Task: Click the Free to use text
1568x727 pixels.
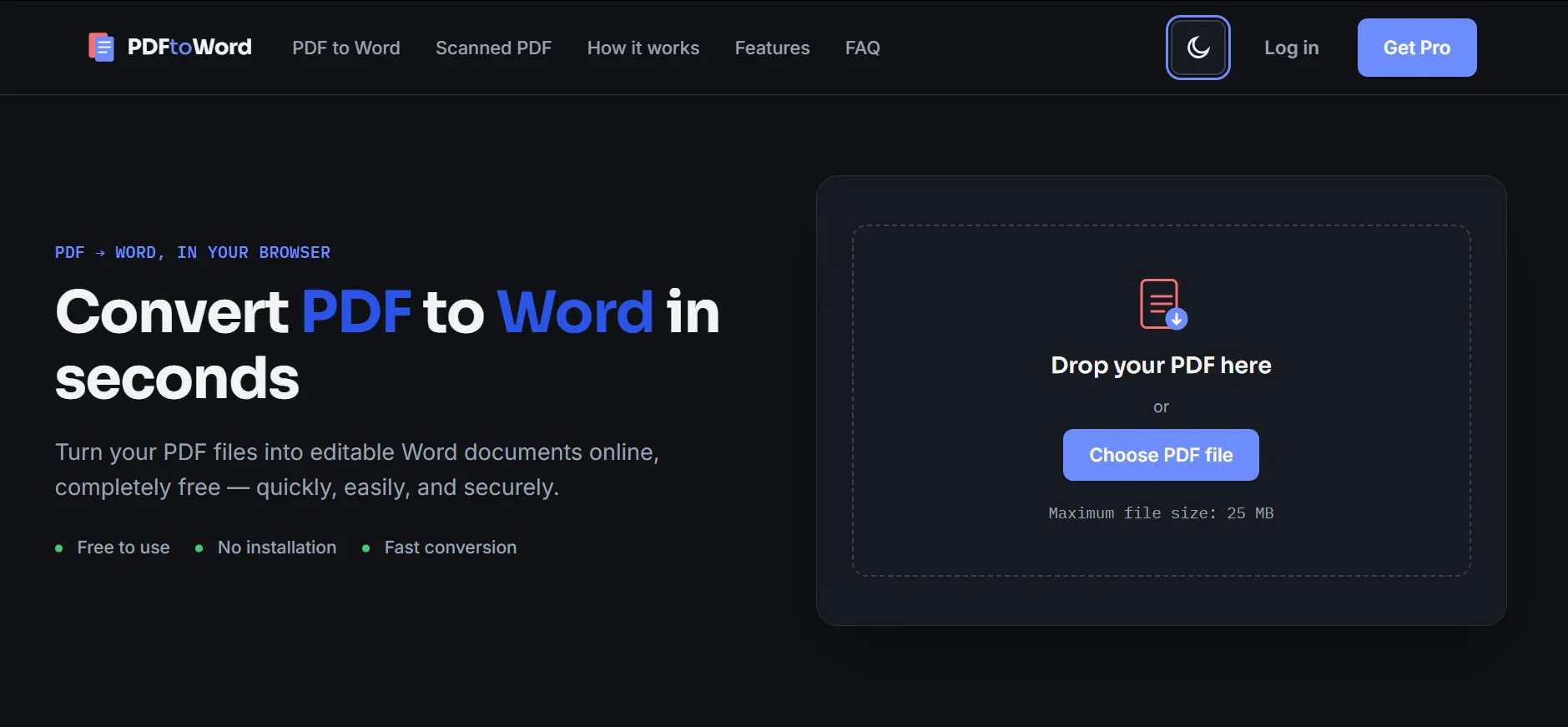Action: coord(124,548)
